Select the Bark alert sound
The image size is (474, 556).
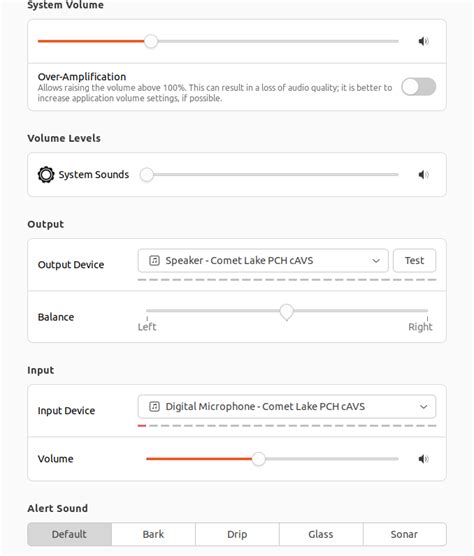pyautogui.click(x=153, y=534)
